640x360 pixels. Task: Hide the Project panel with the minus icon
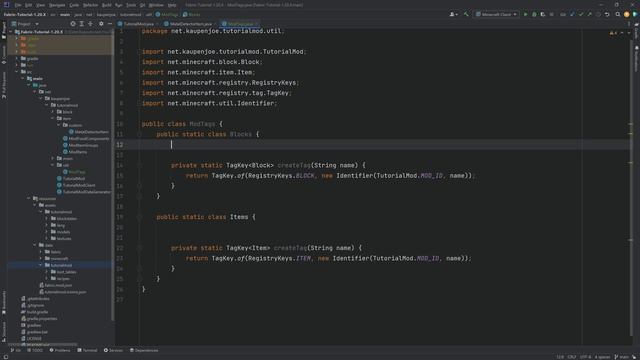click(x=110, y=24)
